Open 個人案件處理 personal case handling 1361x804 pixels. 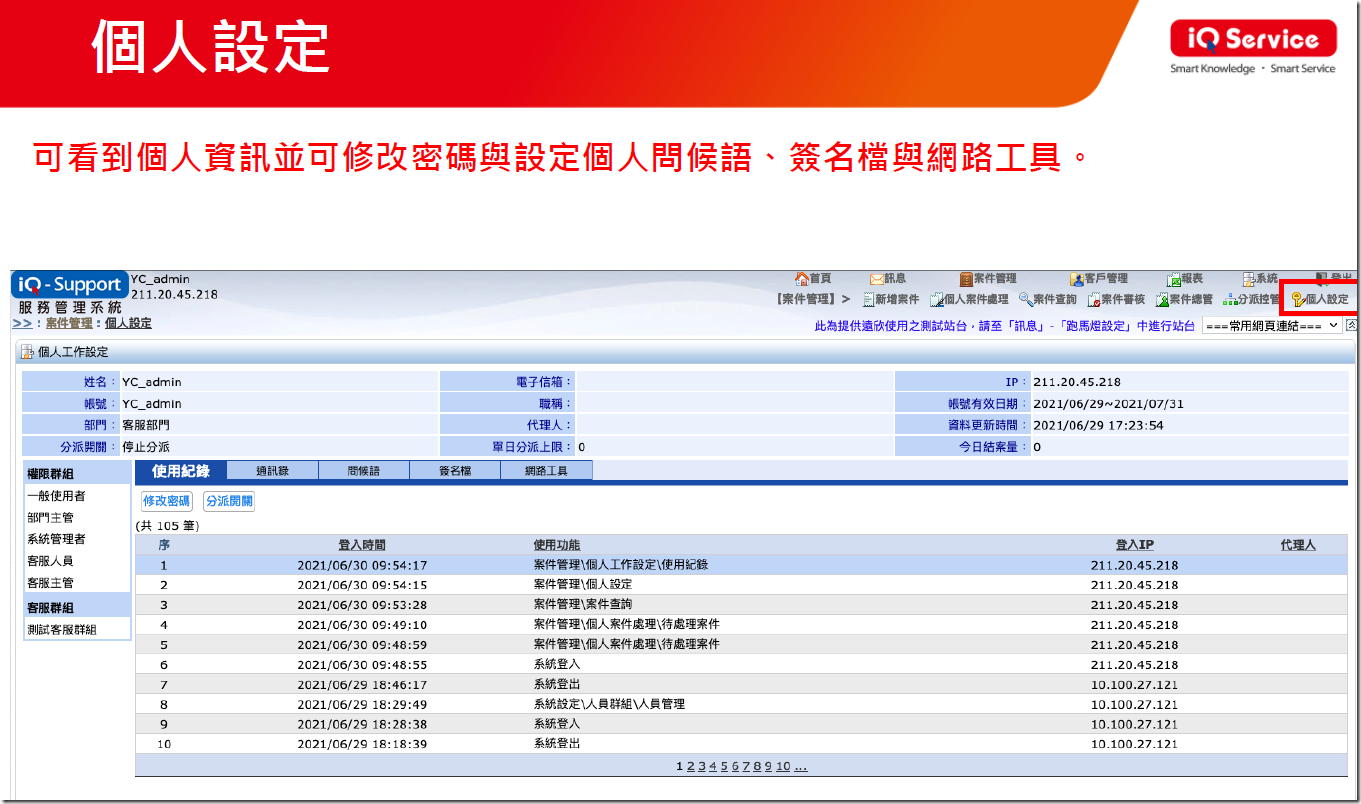tap(969, 299)
